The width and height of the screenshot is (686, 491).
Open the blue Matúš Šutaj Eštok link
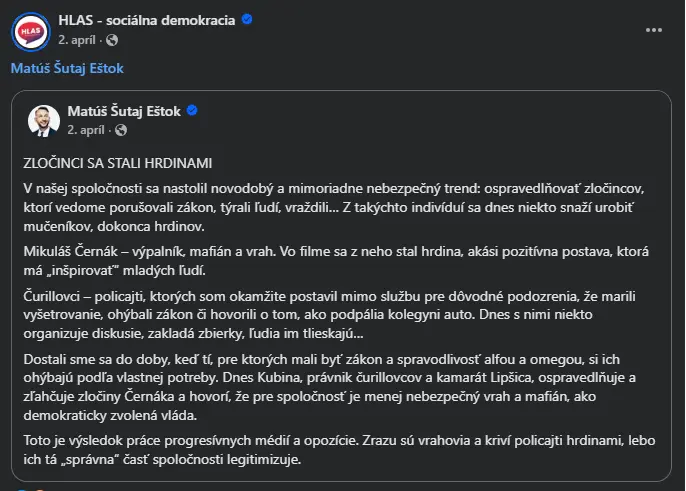67,68
